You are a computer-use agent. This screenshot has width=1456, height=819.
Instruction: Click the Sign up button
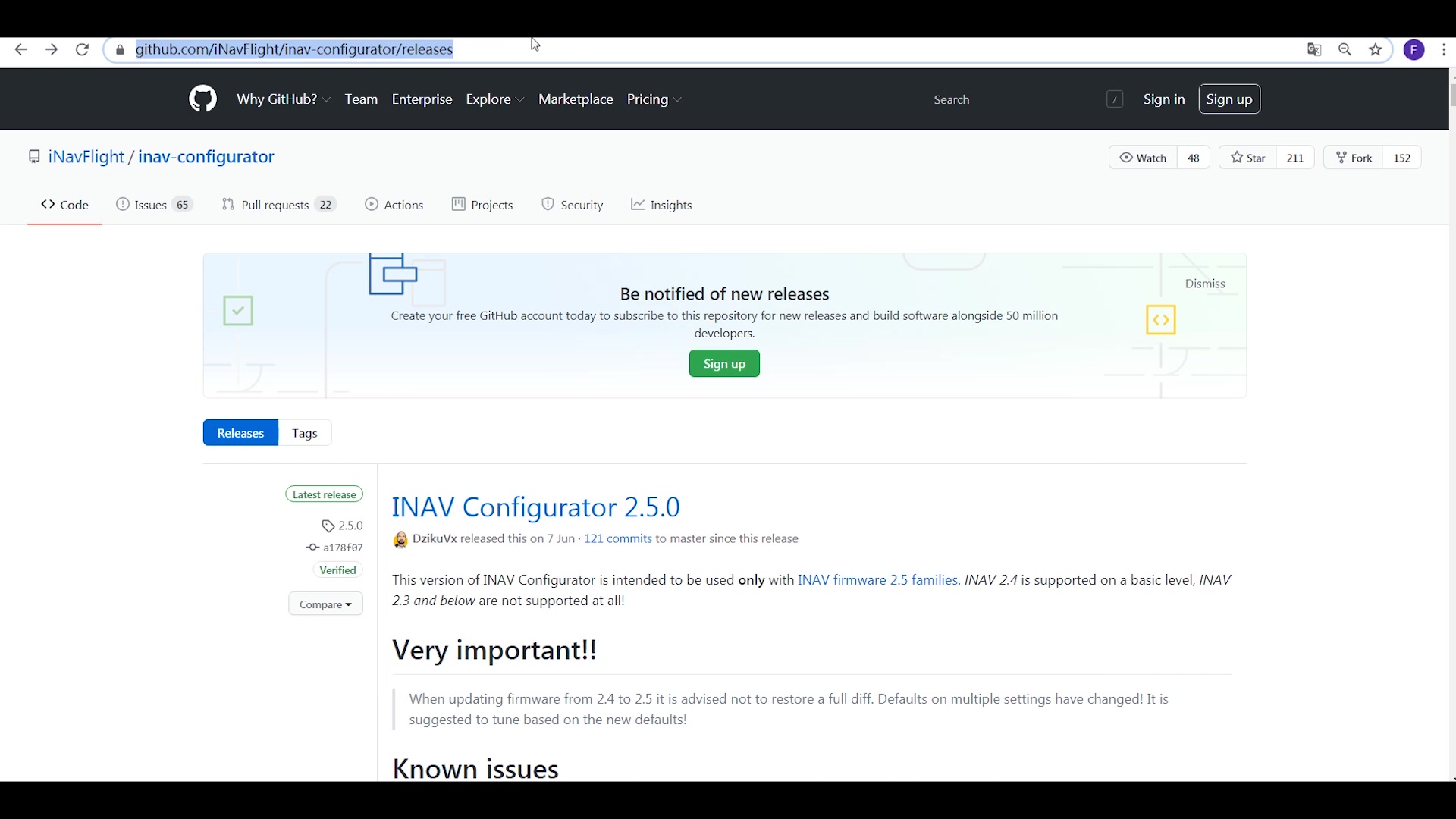1229,99
